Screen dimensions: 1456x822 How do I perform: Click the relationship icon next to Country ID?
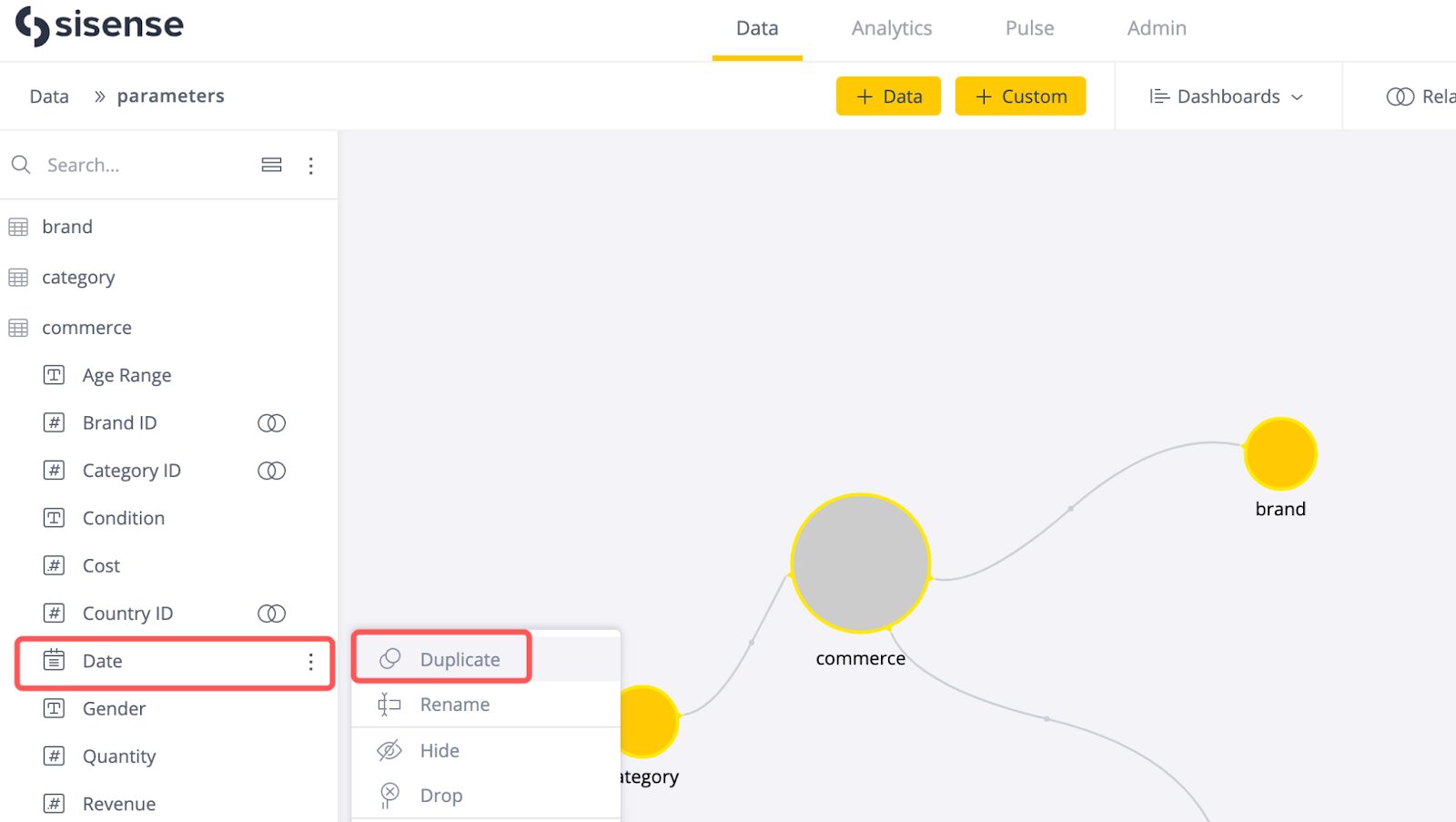tap(271, 614)
